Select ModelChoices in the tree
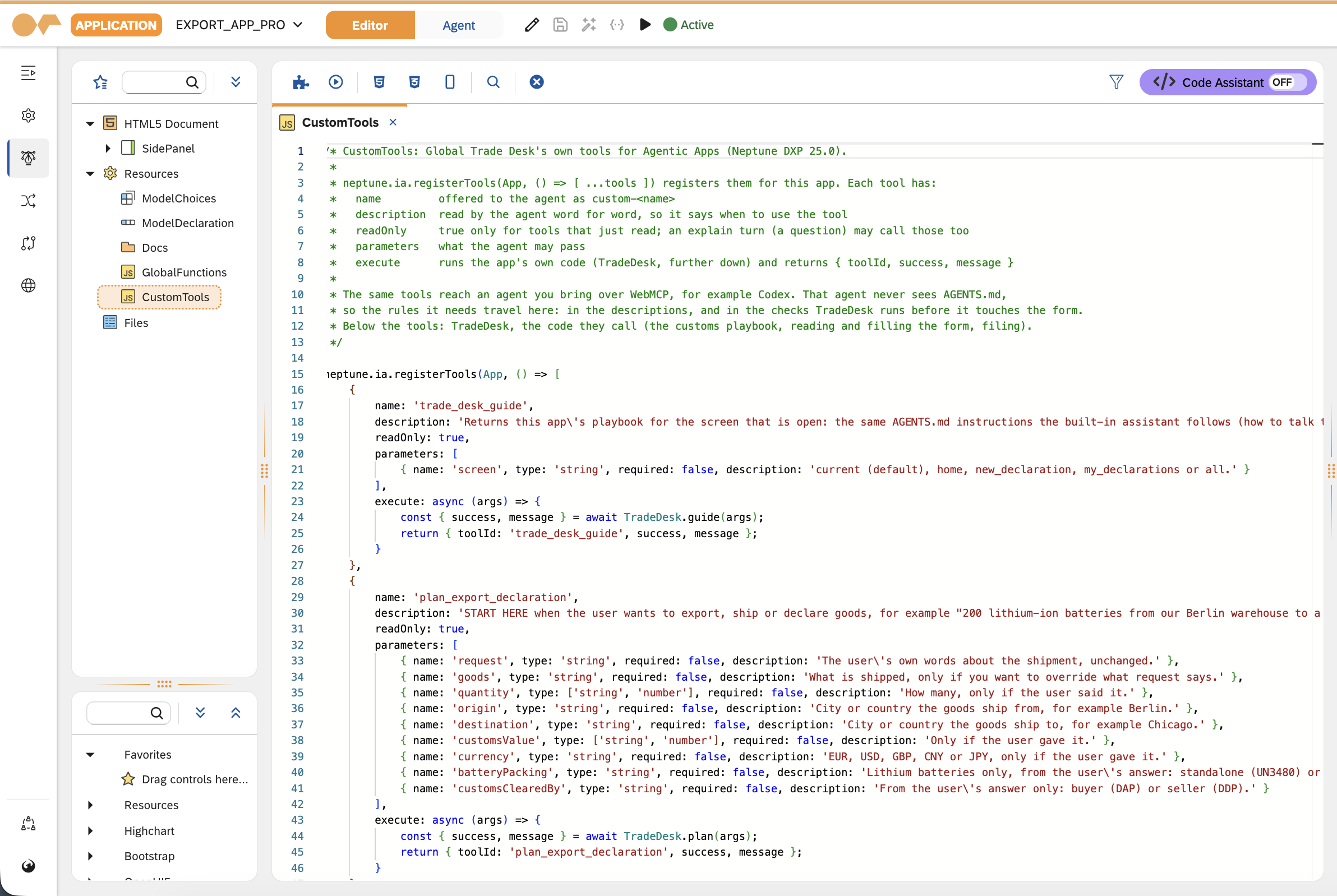Image resolution: width=1337 pixels, height=896 pixels. click(x=178, y=198)
